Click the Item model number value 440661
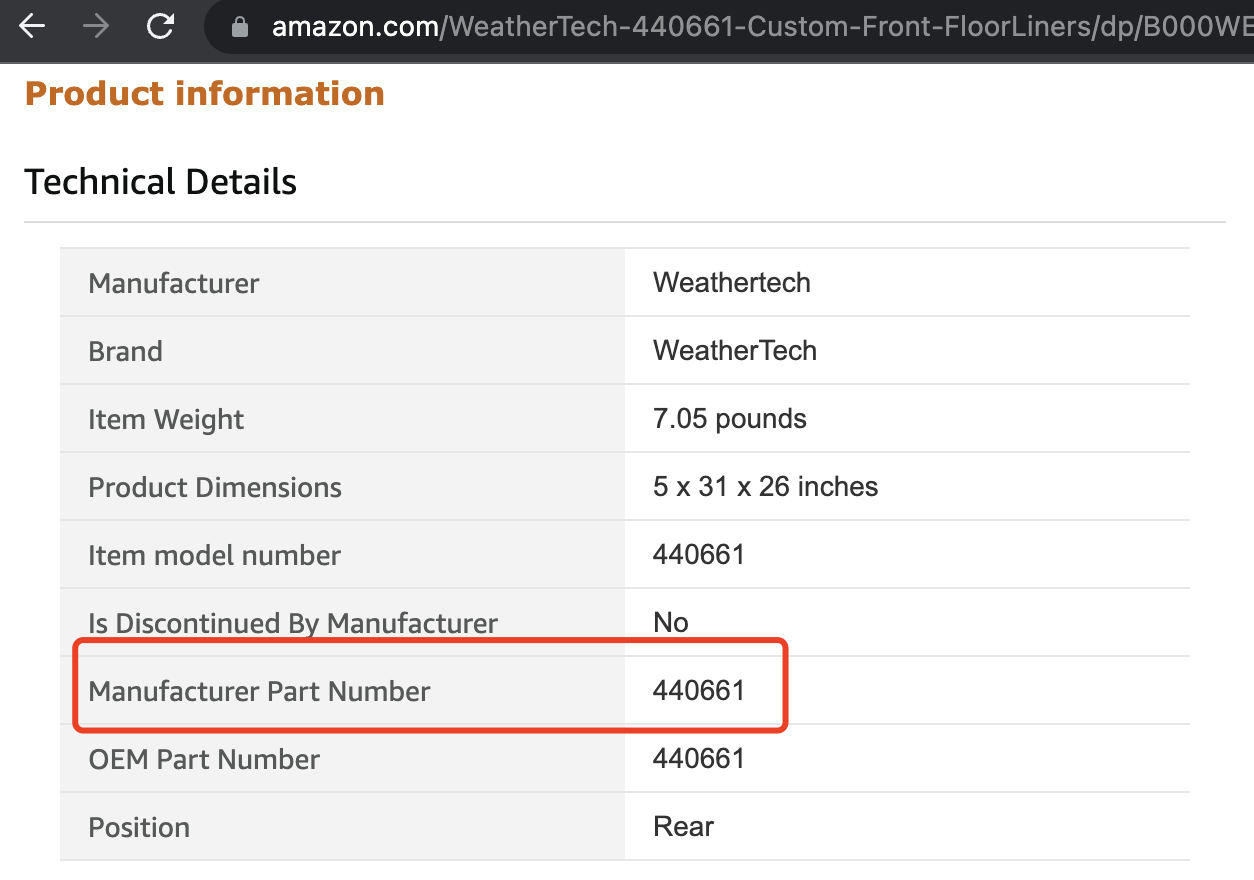This screenshot has width=1254, height=880. click(698, 555)
